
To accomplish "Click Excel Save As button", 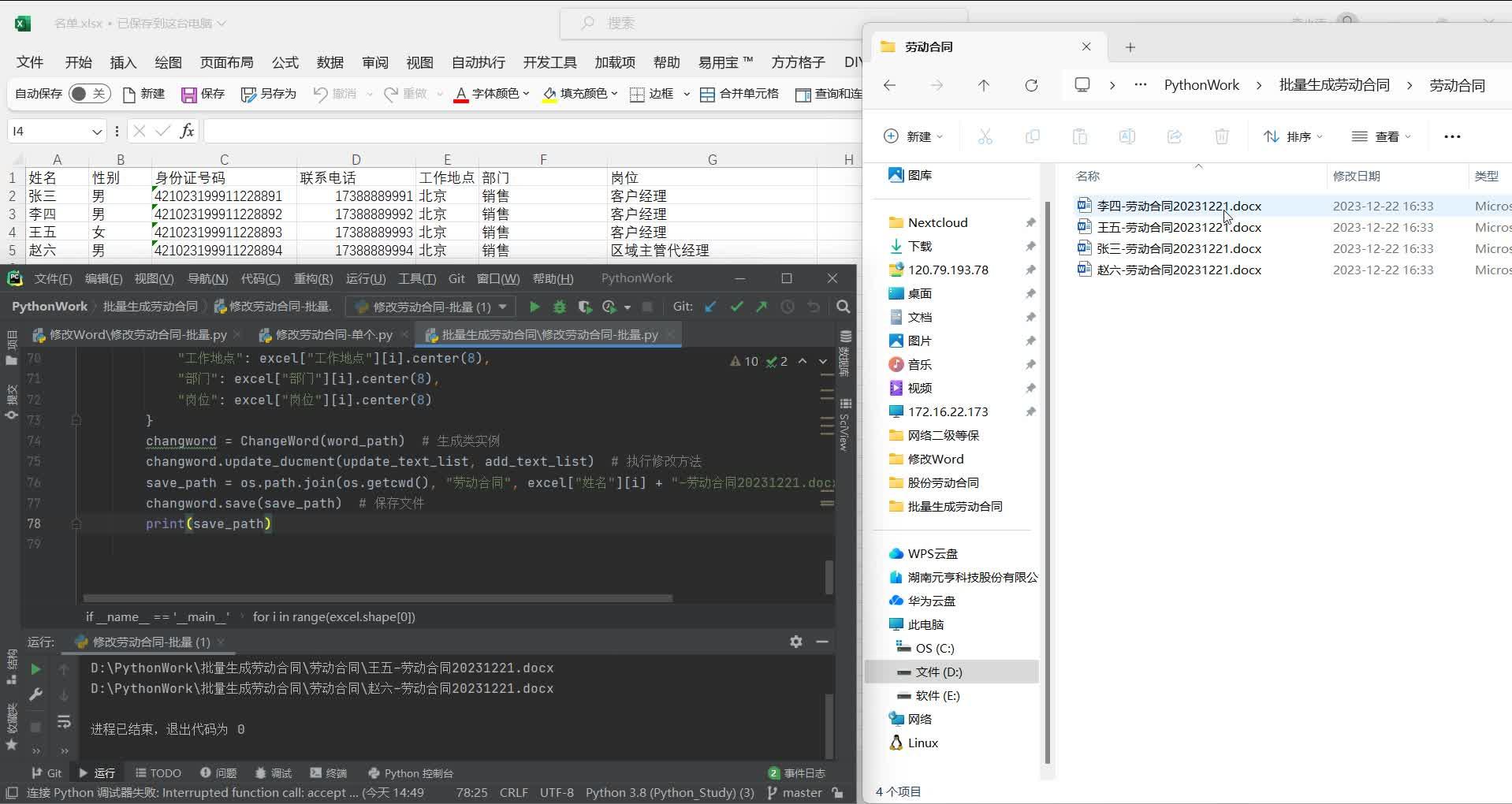I will (x=268, y=94).
